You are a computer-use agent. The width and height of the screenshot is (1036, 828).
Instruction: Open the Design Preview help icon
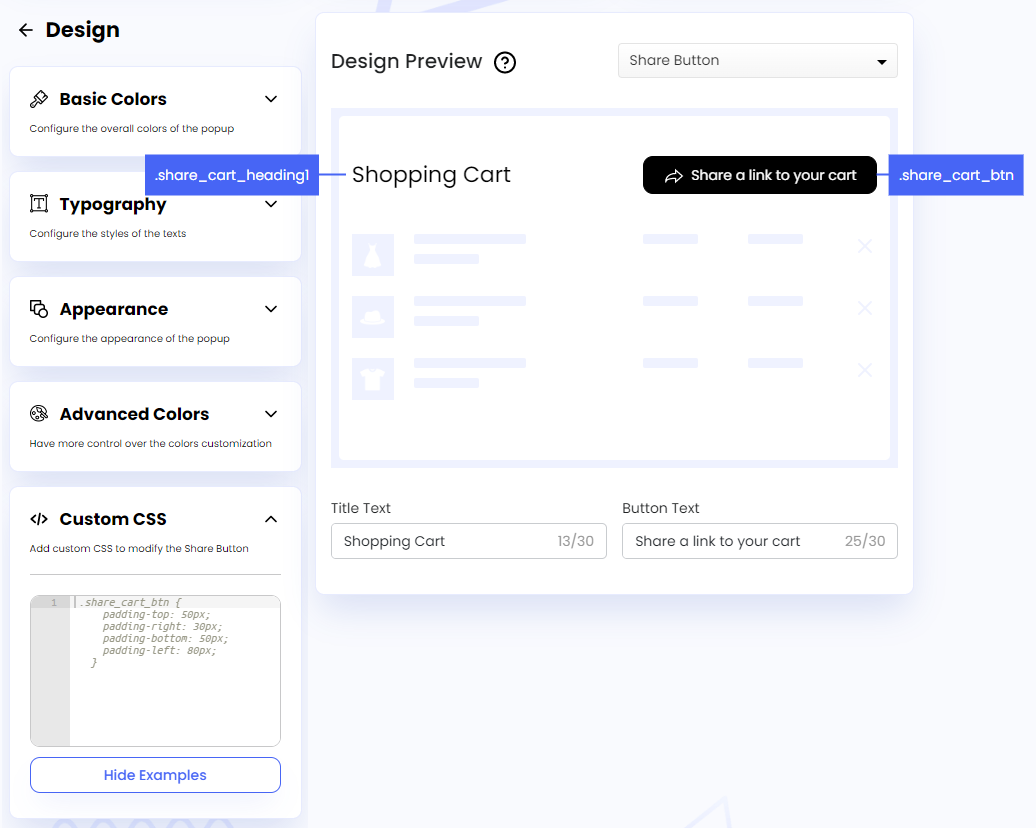(505, 62)
